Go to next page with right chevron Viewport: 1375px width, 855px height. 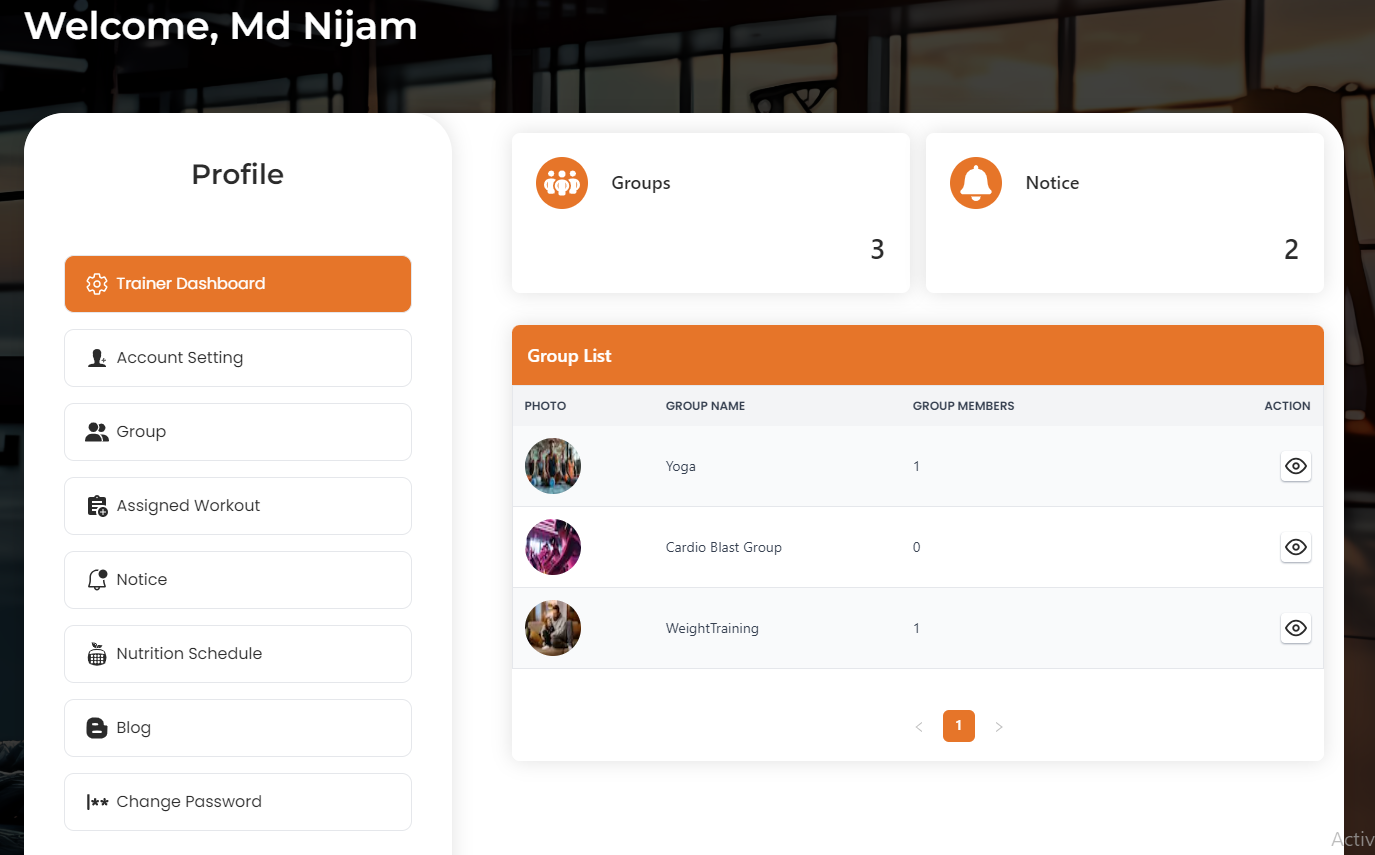998,727
